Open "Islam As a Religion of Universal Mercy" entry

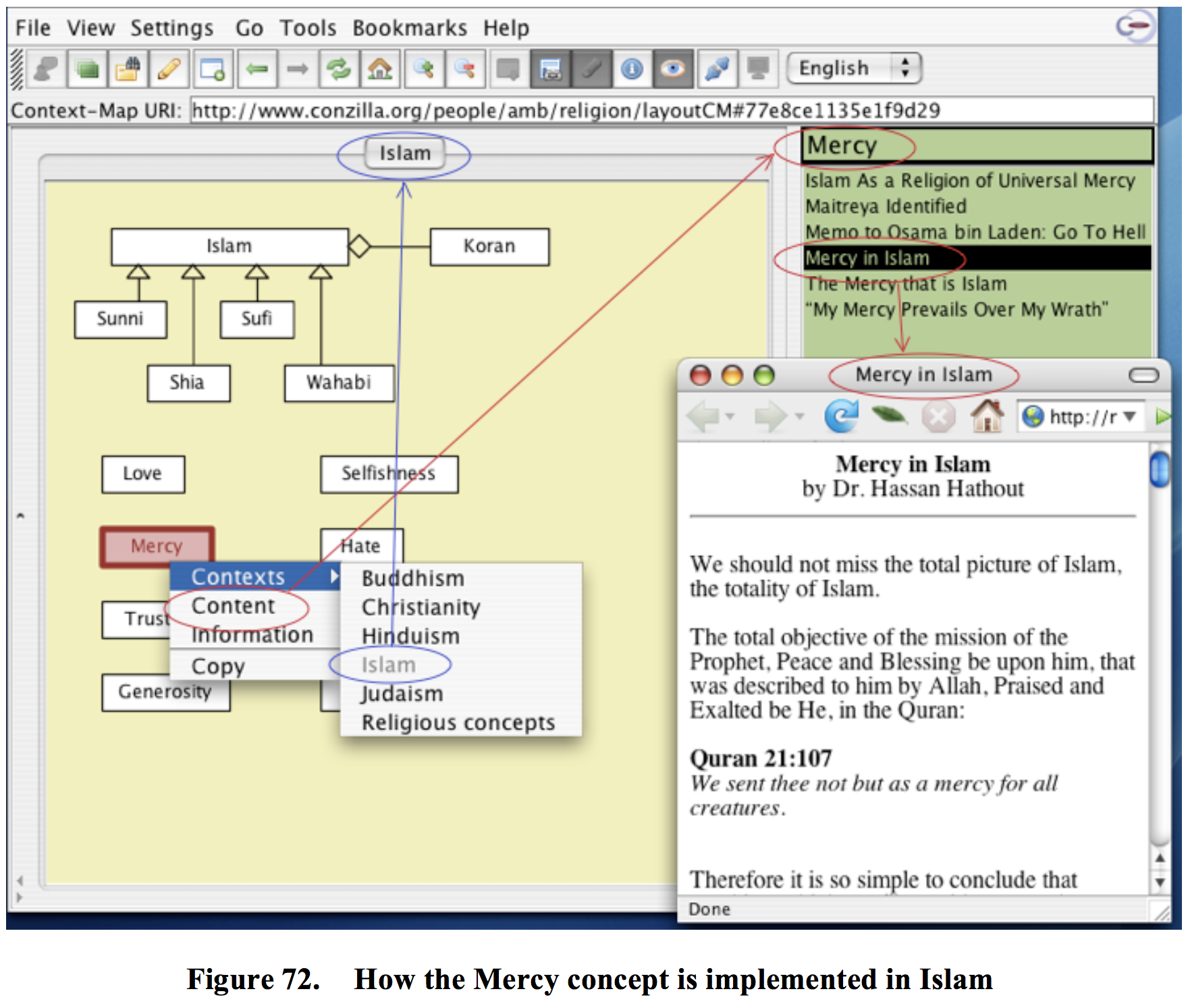[969, 181]
